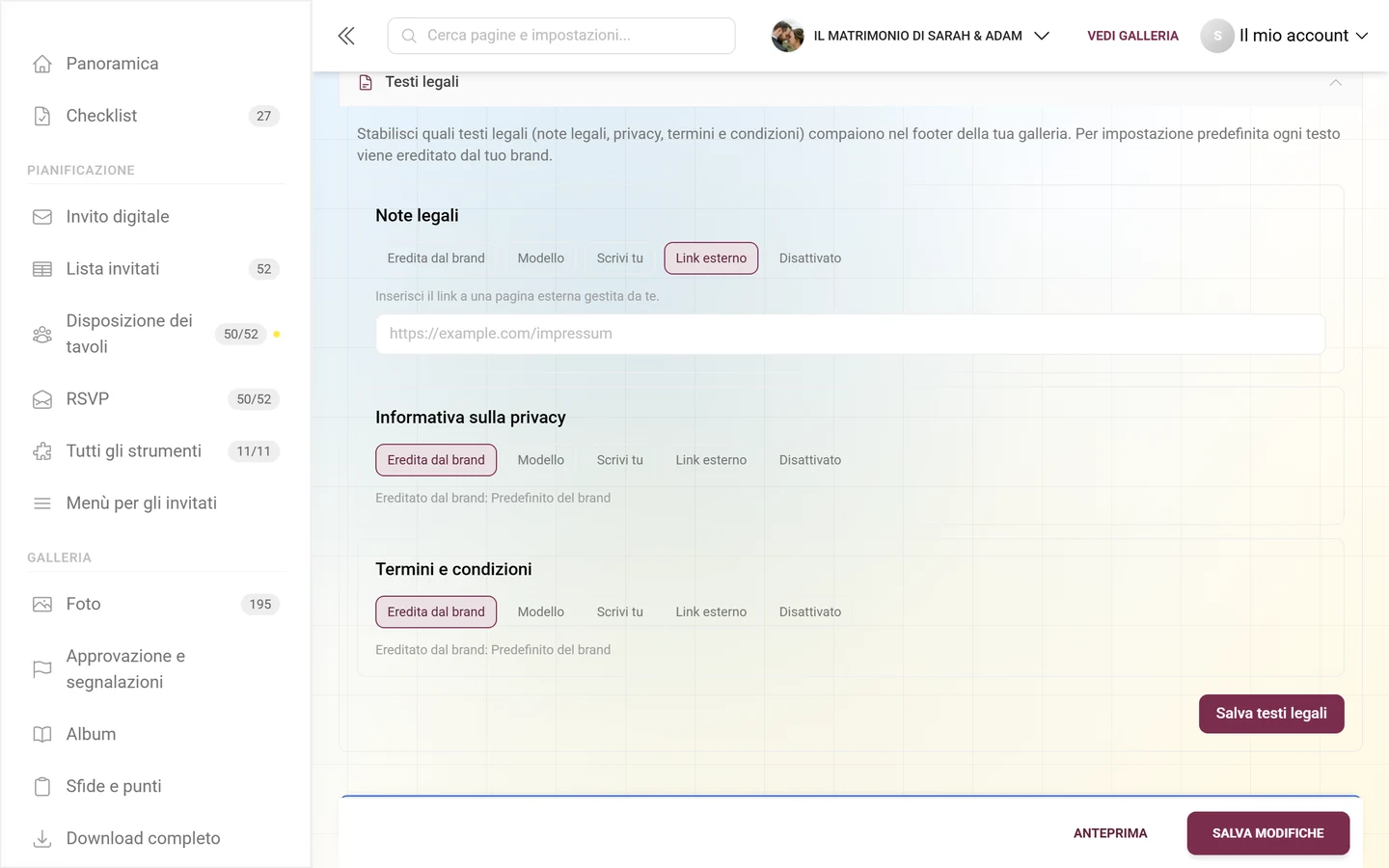The width and height of the screenshot is (1389, 868).
Task: Click the Testi legali document icon
Action: point(366,83)
